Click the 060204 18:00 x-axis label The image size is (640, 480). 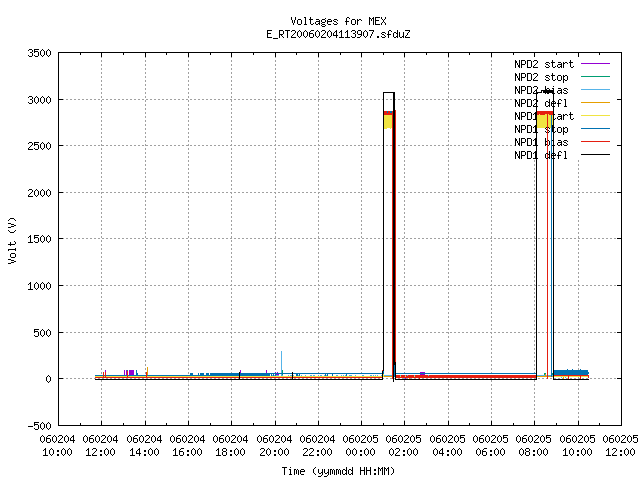tap(231, 446)
